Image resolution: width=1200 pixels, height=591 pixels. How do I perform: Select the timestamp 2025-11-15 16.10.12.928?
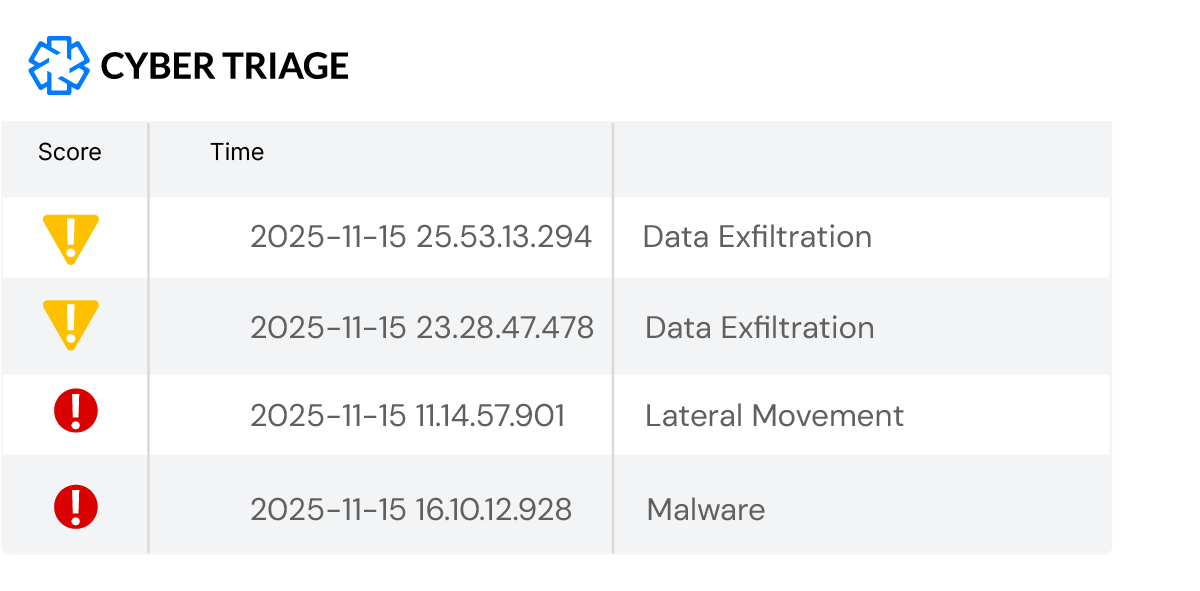(411, 510)
